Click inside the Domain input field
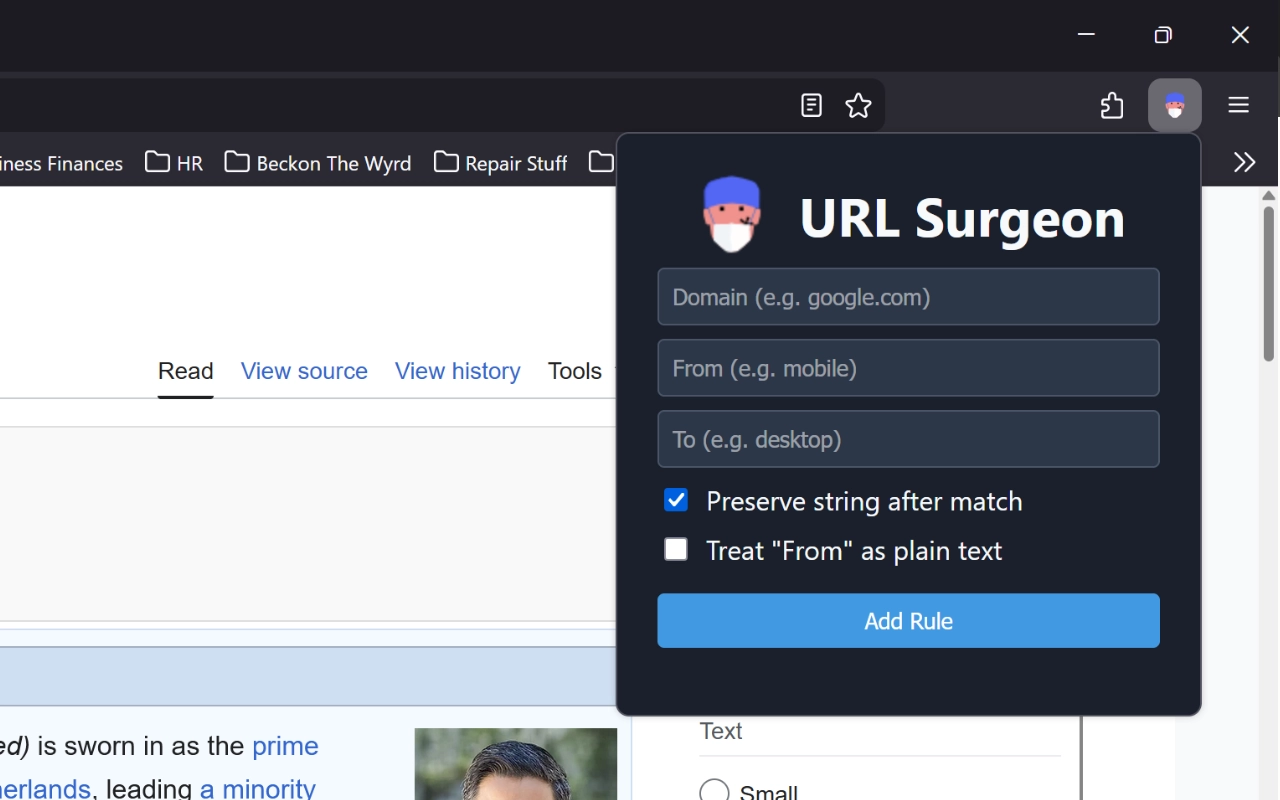The image size is (1280, 800). pyautogui.click(x=908, y=296)
